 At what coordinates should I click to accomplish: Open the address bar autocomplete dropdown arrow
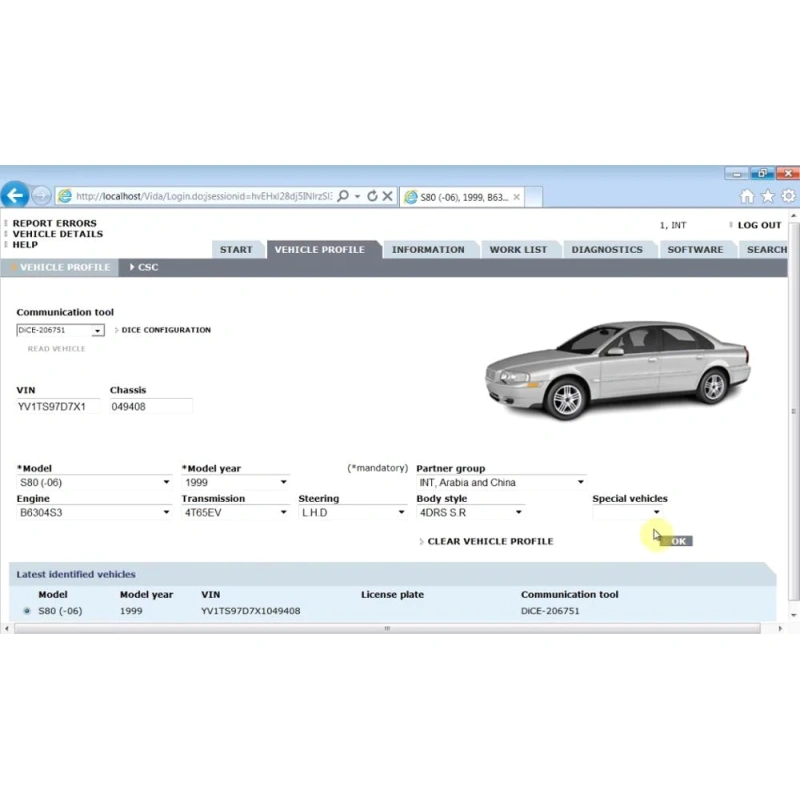click(x=357, y=196)
